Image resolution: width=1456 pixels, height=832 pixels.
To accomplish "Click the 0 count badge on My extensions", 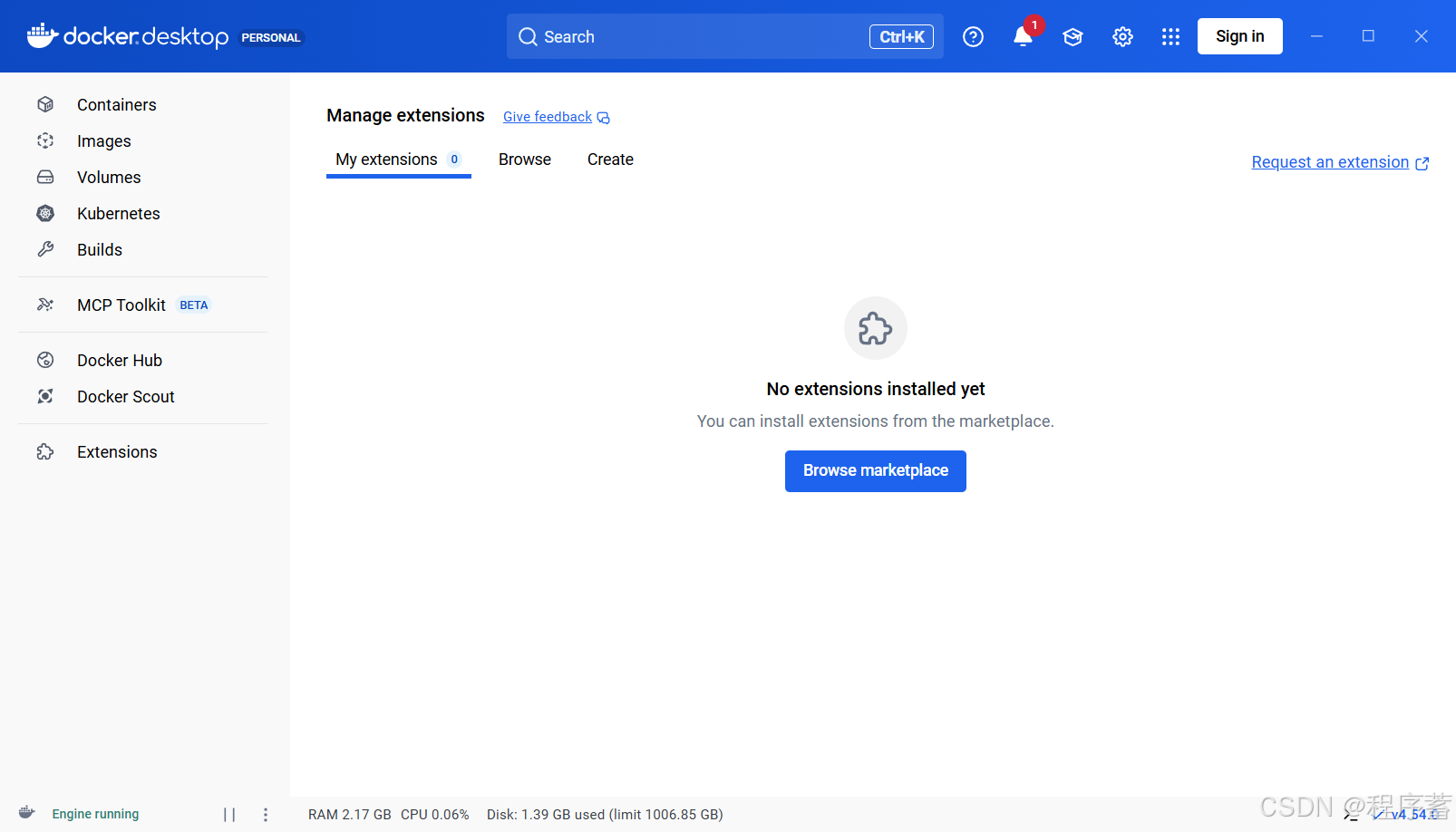I will [454, 160].
